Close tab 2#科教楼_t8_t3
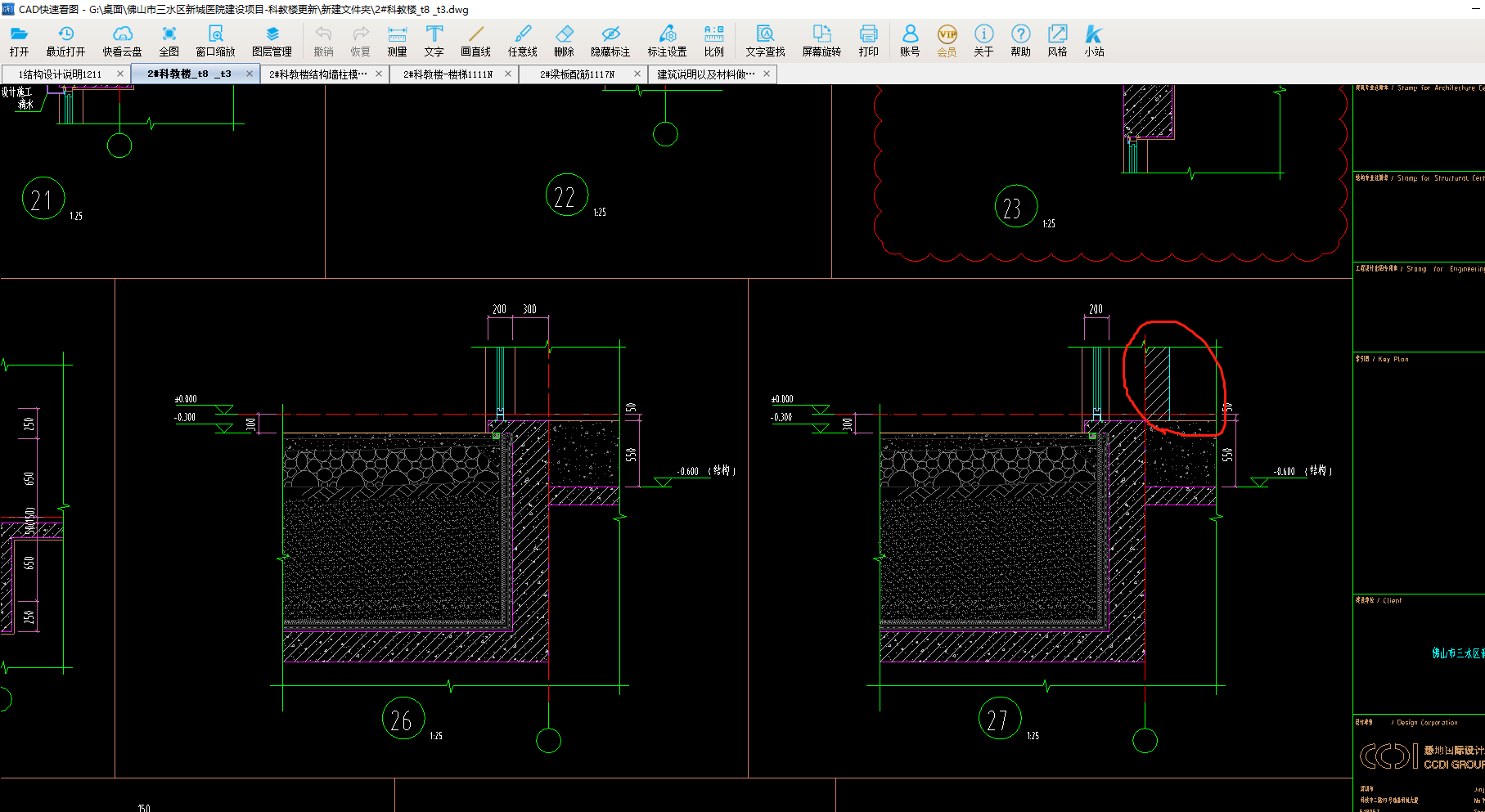 250,74
